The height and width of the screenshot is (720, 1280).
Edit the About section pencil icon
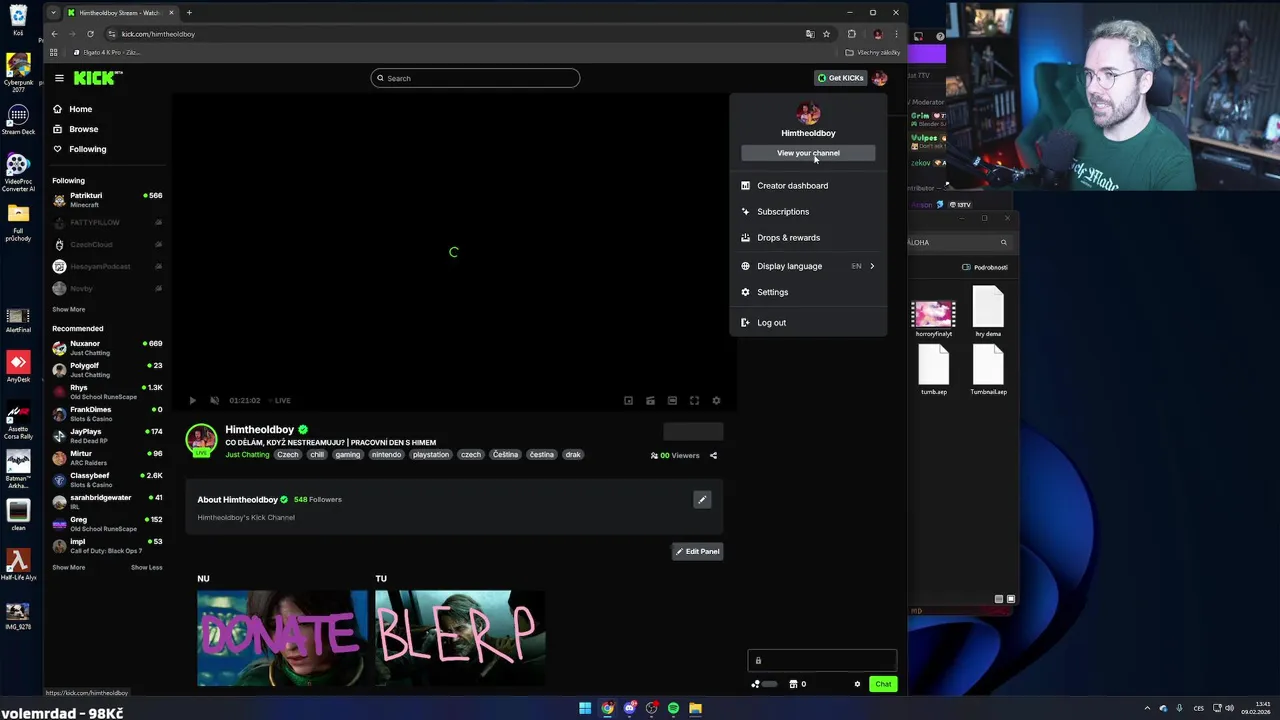pos(702,499)
